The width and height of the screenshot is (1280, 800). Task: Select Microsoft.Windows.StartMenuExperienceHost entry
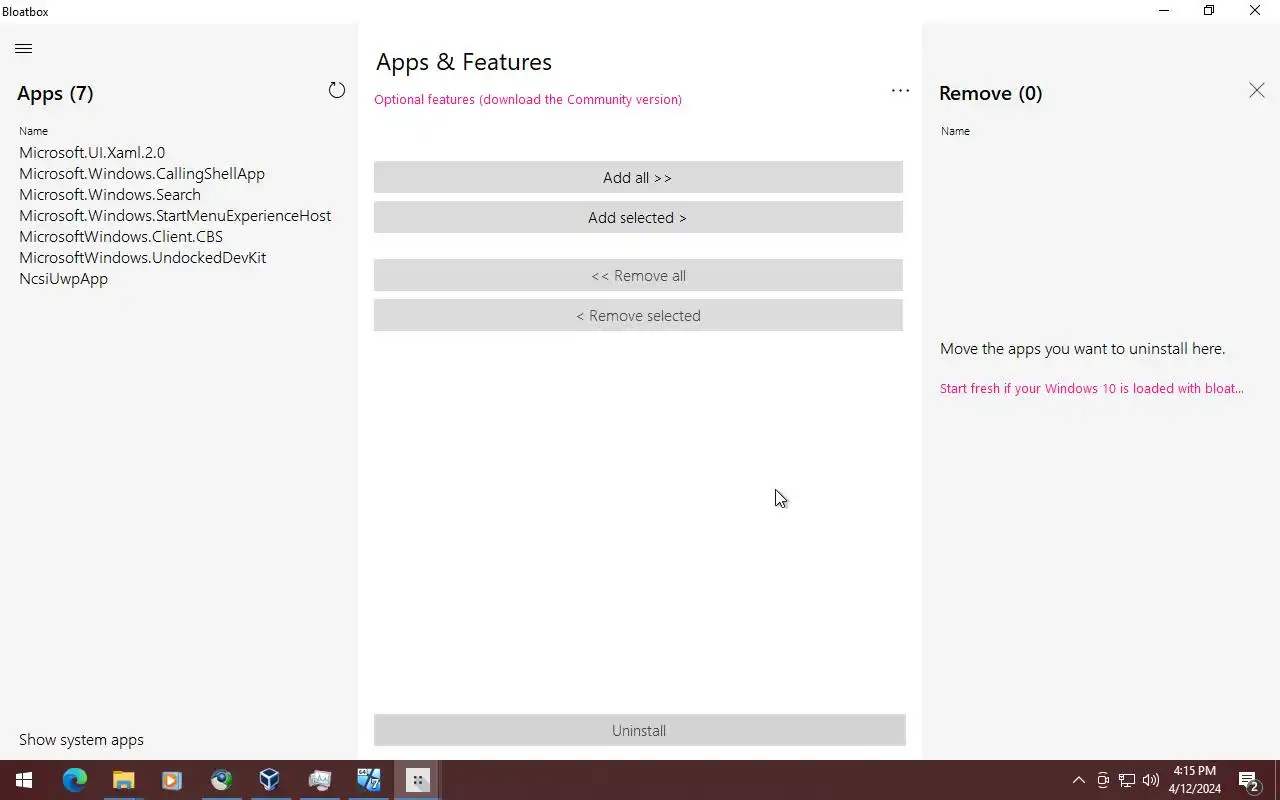[x=175, y=216]
